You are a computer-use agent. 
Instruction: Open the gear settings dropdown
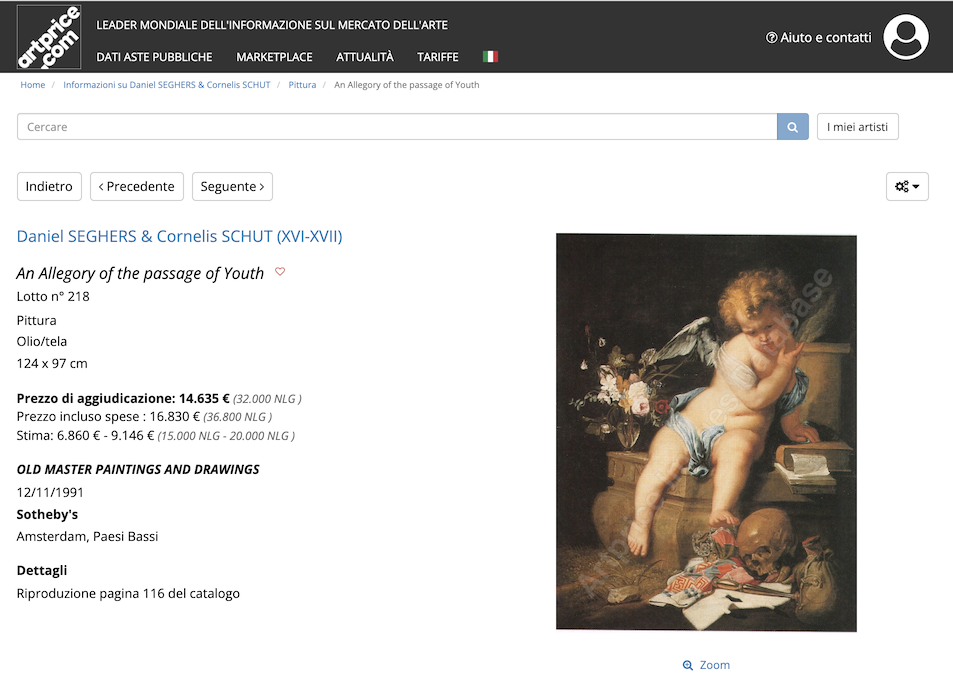tap(907, 186)
